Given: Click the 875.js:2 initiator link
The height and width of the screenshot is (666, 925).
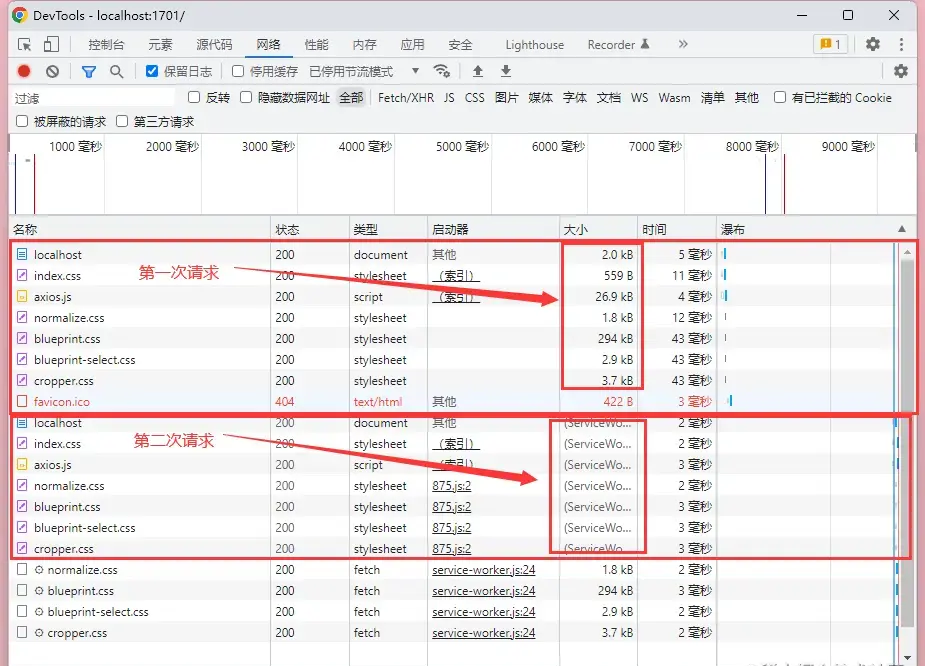Looking at the screenshot, I should 452,486.
